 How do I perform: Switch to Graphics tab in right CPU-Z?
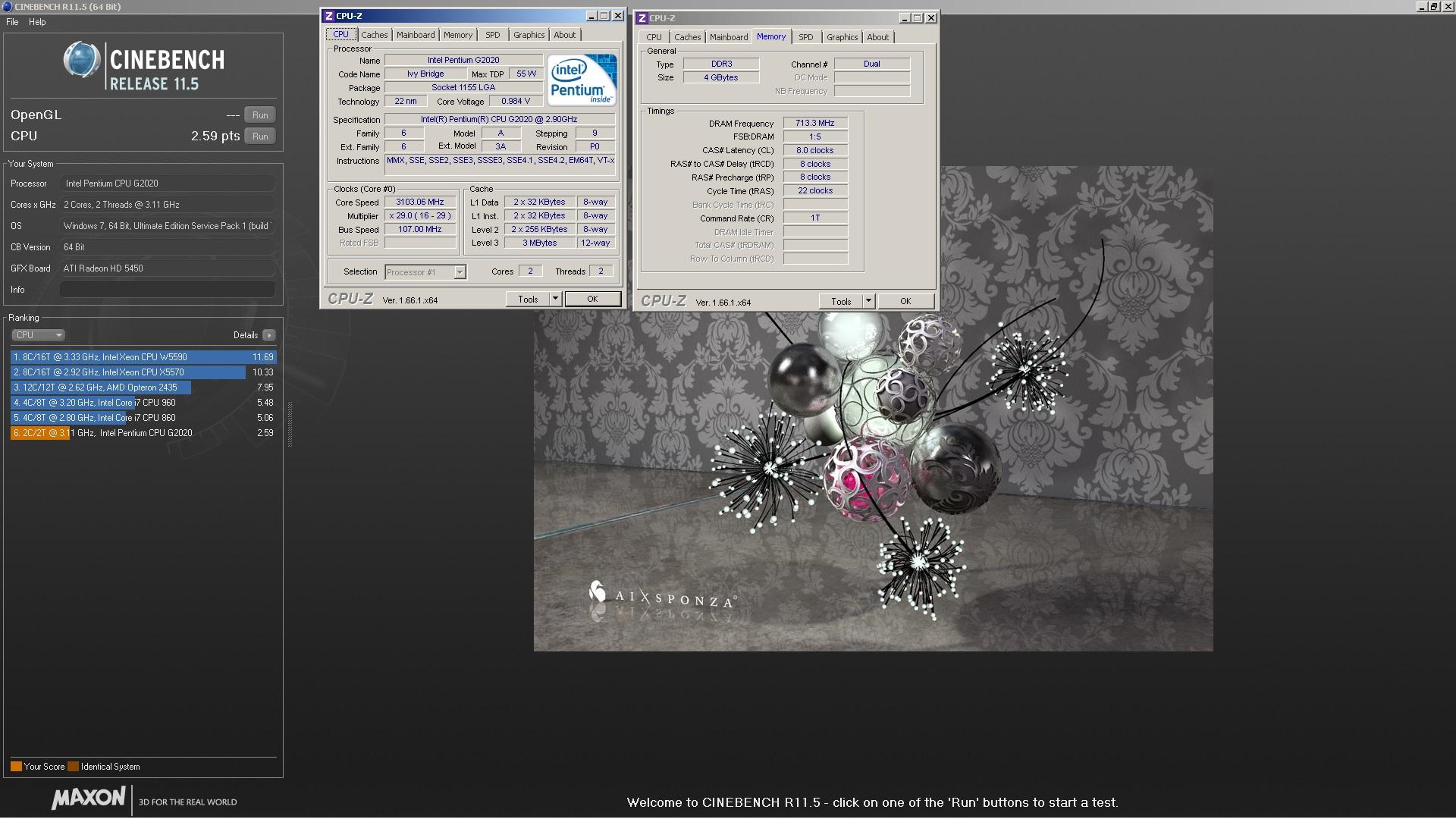tap(842, 37)
